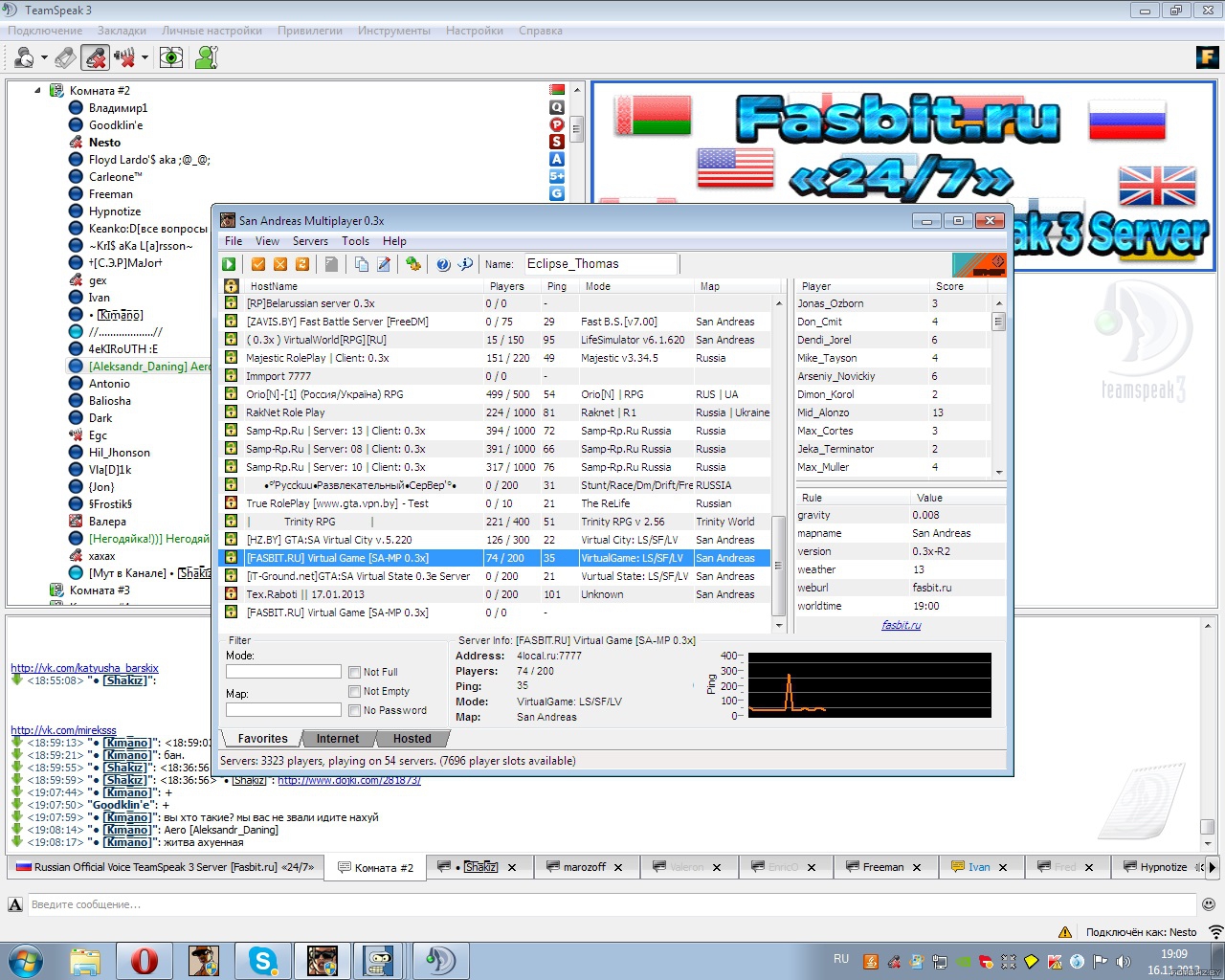Switch to the Favorites server tab
The height and width of the screenshot is (980, 1225).
pos(262,739)
